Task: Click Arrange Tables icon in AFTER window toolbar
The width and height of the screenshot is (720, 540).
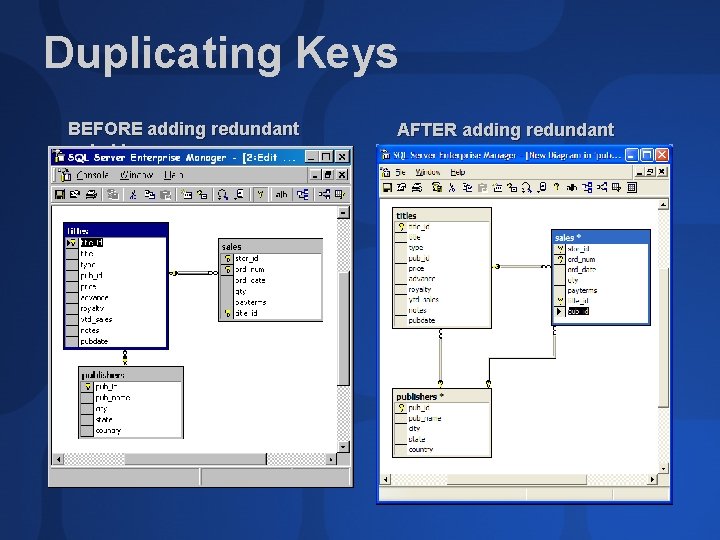Action: 587,187
